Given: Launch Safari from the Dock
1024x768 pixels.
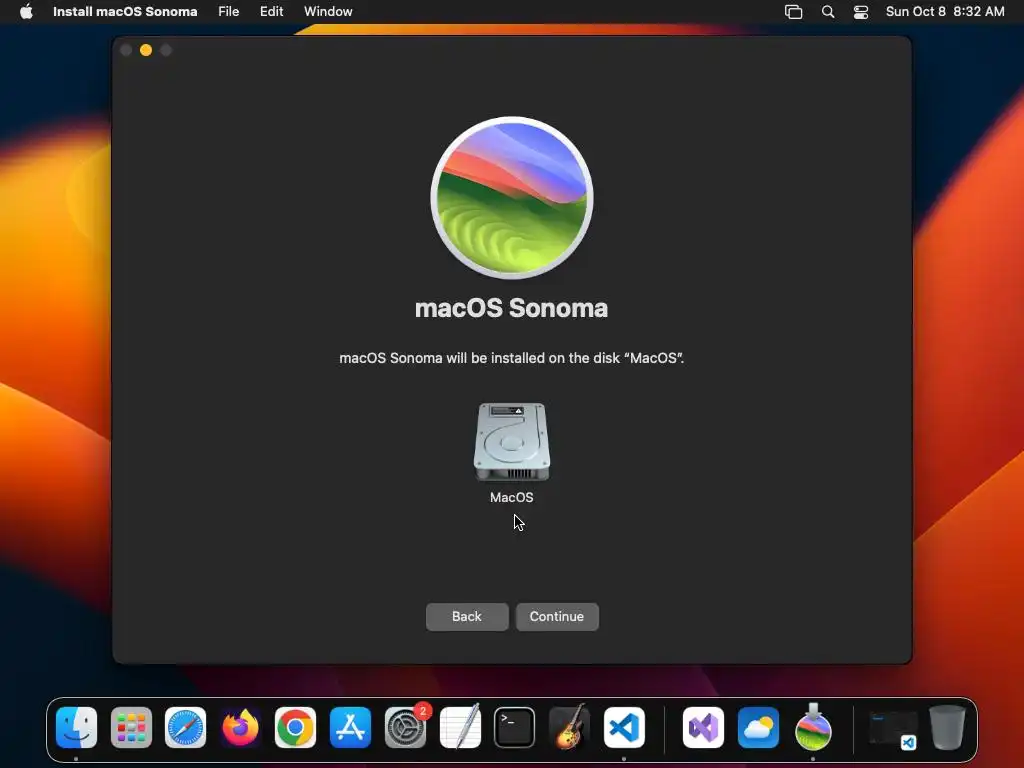Looking at the screenshot, I should click(185, 728).
